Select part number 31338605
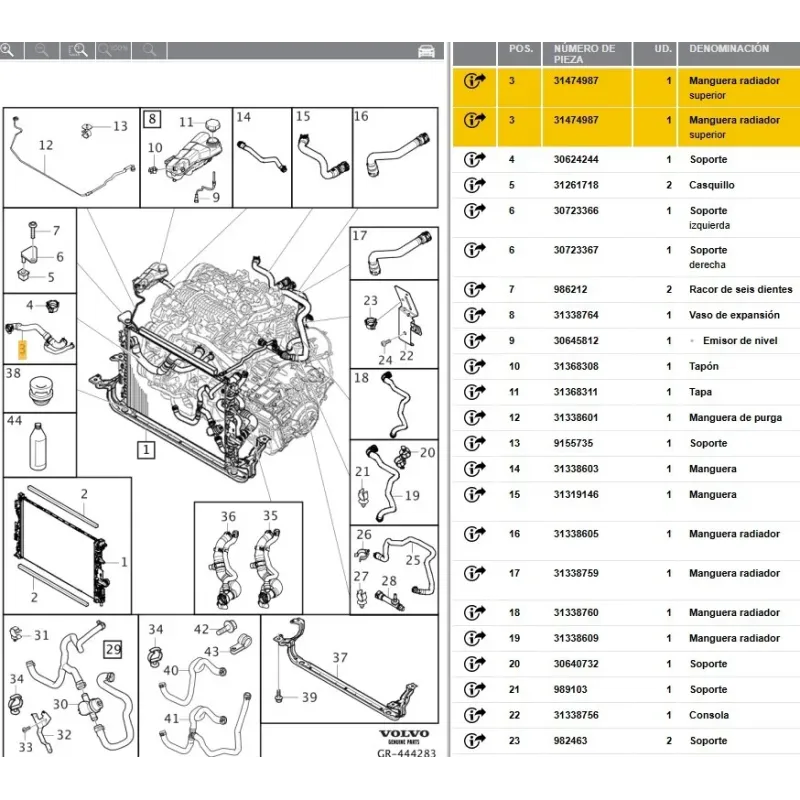800x800 pixels. (x=575, y=534)
